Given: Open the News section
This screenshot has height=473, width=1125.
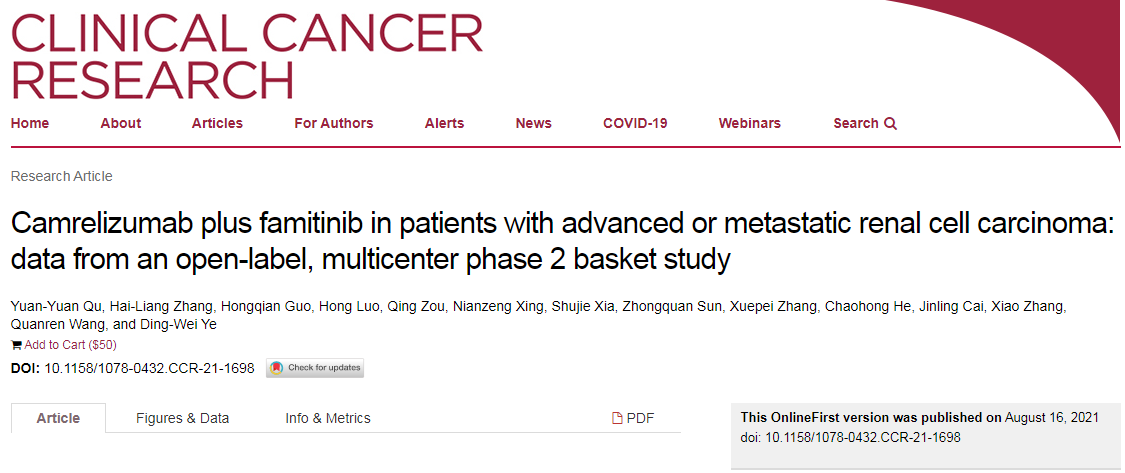Looking at the screenshot, I should [x=533, y=123].
